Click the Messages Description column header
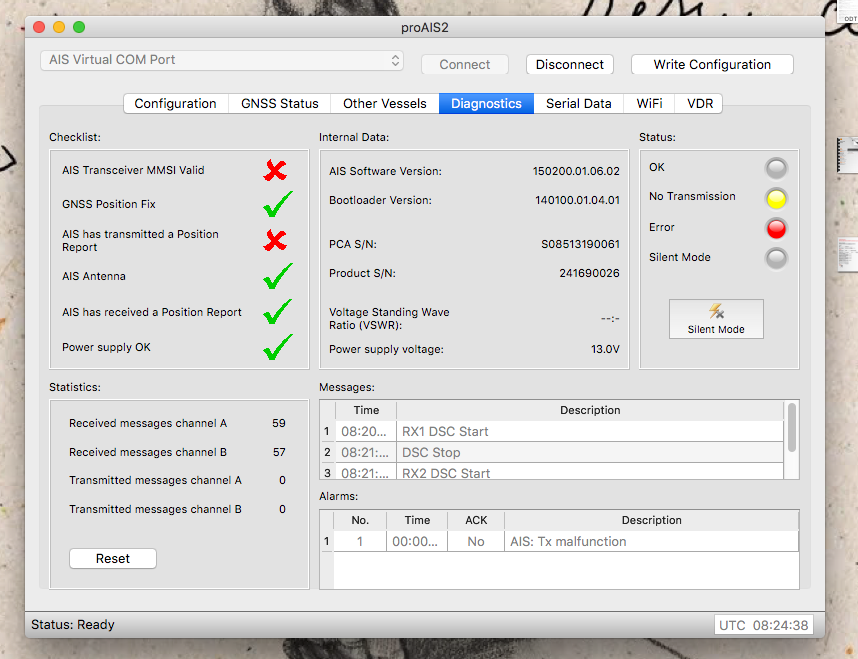Viewport: 858px width, 659px height. pyautogui.click(x=590, y=410)
